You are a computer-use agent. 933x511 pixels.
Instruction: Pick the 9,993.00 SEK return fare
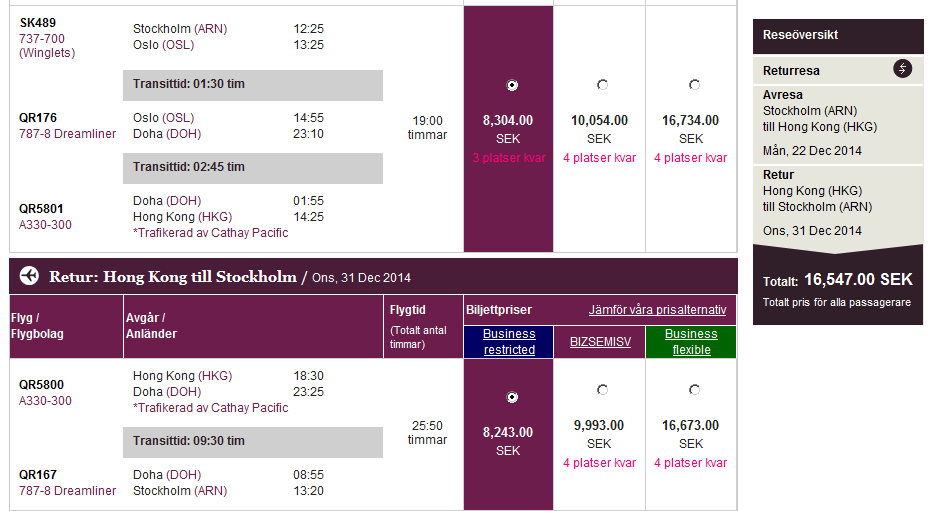602,390
